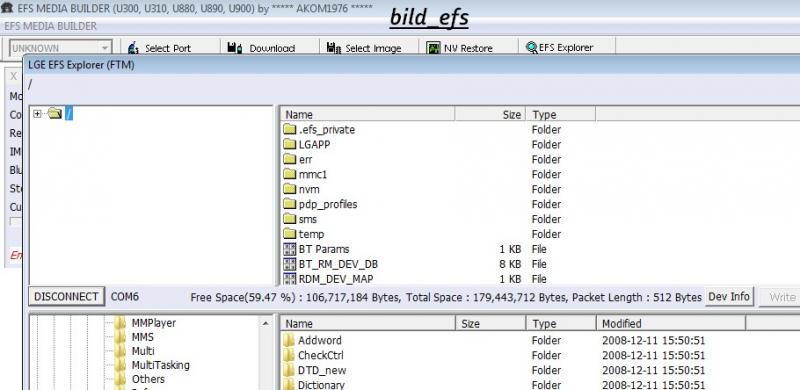
Task: Select the root folder icon in tree
Action: click(x=55, y=114)
